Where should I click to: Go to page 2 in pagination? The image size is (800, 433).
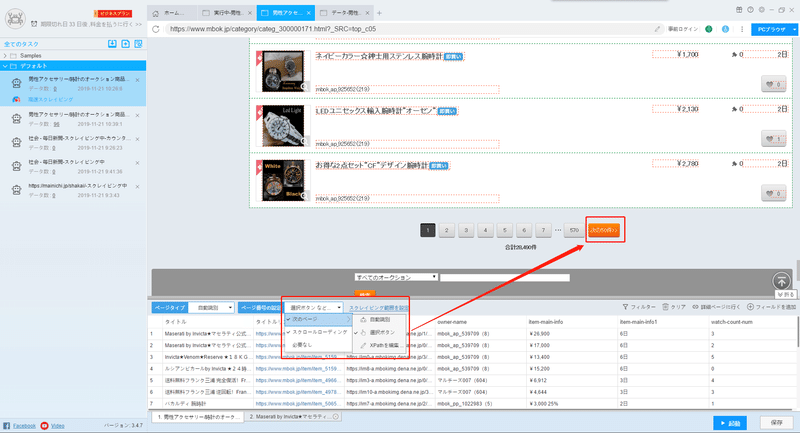coord(446,231)
